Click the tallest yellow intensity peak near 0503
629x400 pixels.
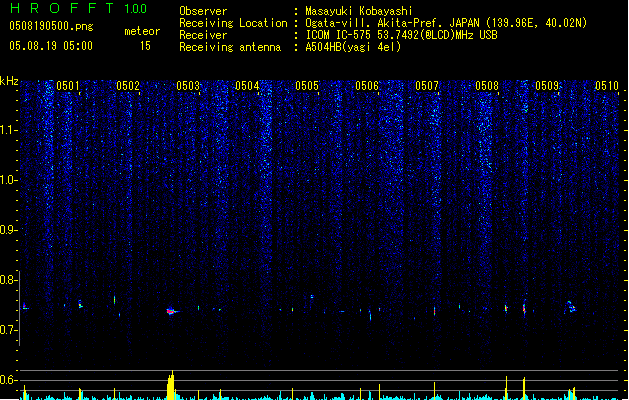tap(171, 385)
